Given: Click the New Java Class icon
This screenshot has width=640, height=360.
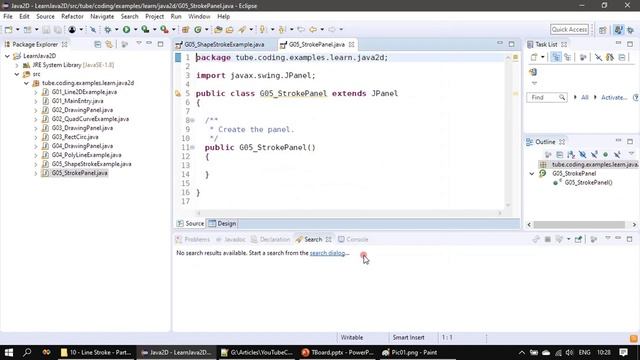Looking at the screenshot, I should point(198,29).
